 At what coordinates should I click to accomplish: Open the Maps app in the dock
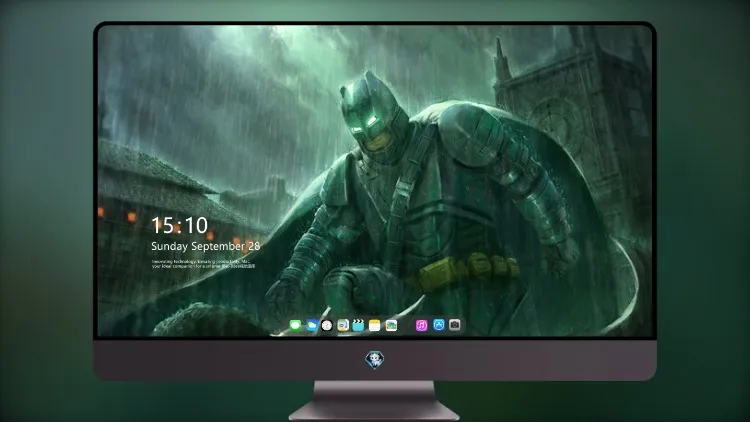pos(343,325)
